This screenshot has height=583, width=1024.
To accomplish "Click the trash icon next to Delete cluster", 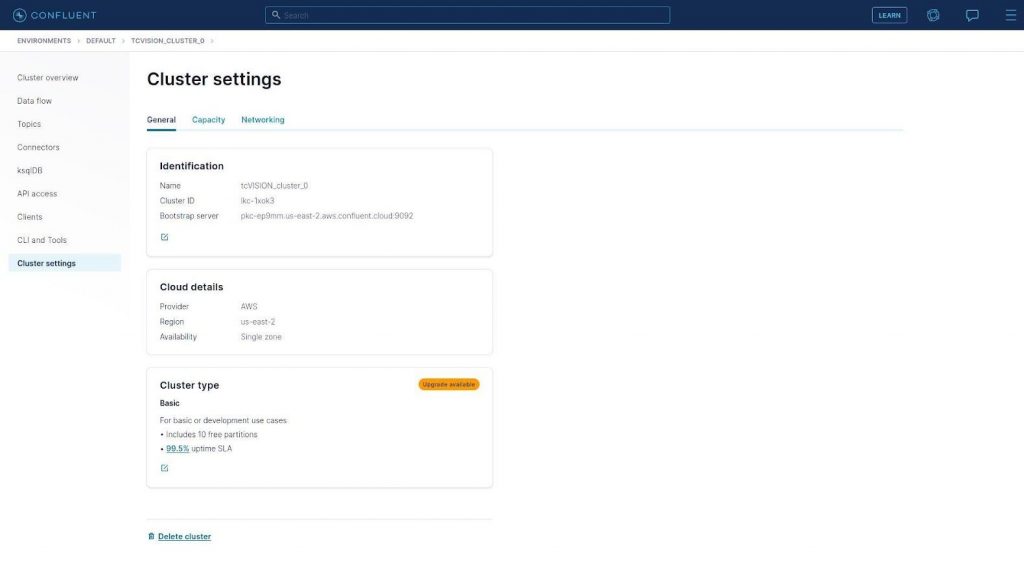I will tap(150, 536).
